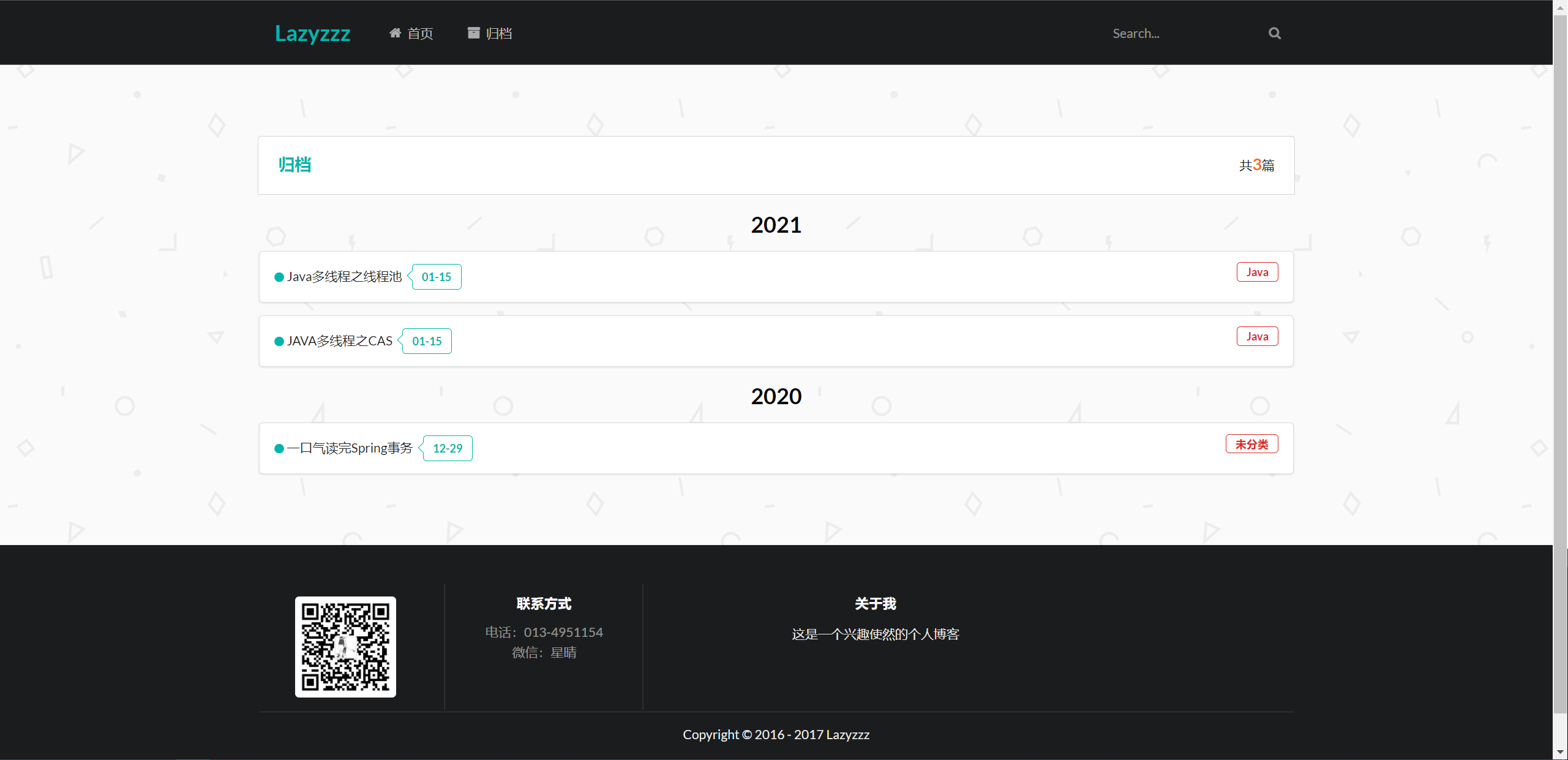Click the archive box icon beside 归档
This screenshot has height=760, width=1568.
(473, 33)
